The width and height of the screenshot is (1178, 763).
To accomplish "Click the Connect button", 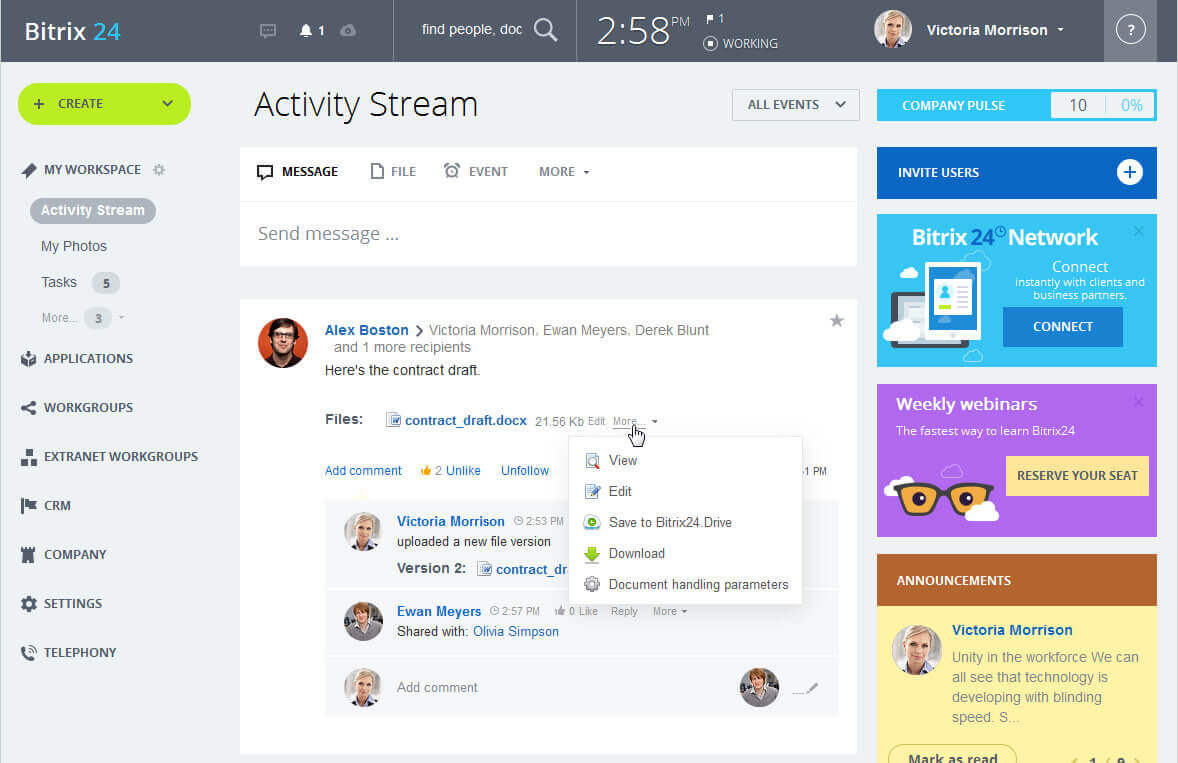I will (x=1062, y=327).
